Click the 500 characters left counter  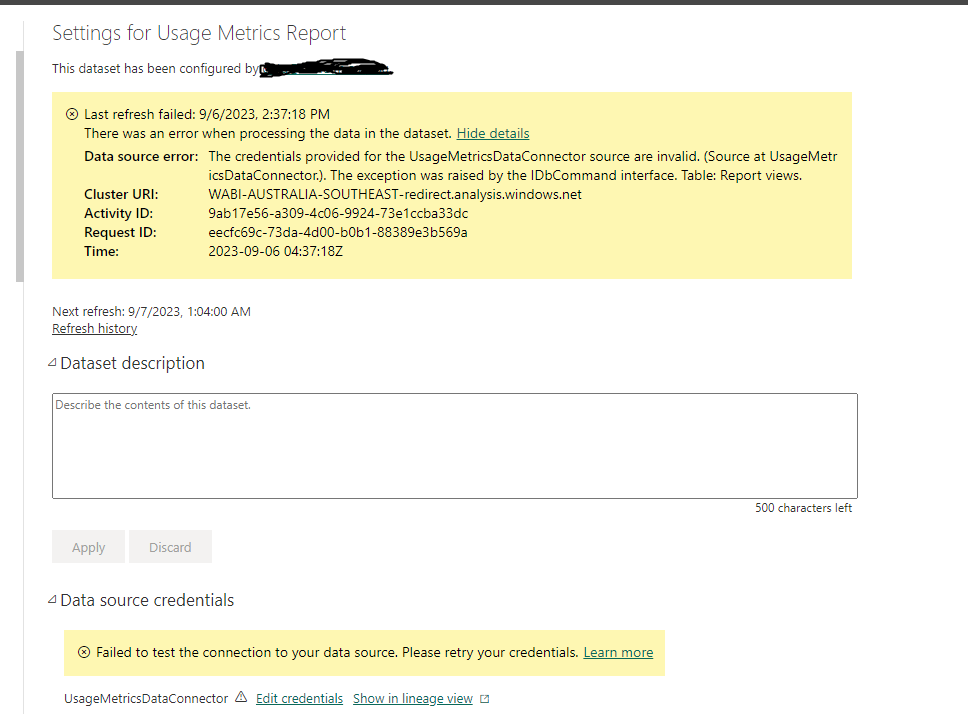click(x=803, y=508)
